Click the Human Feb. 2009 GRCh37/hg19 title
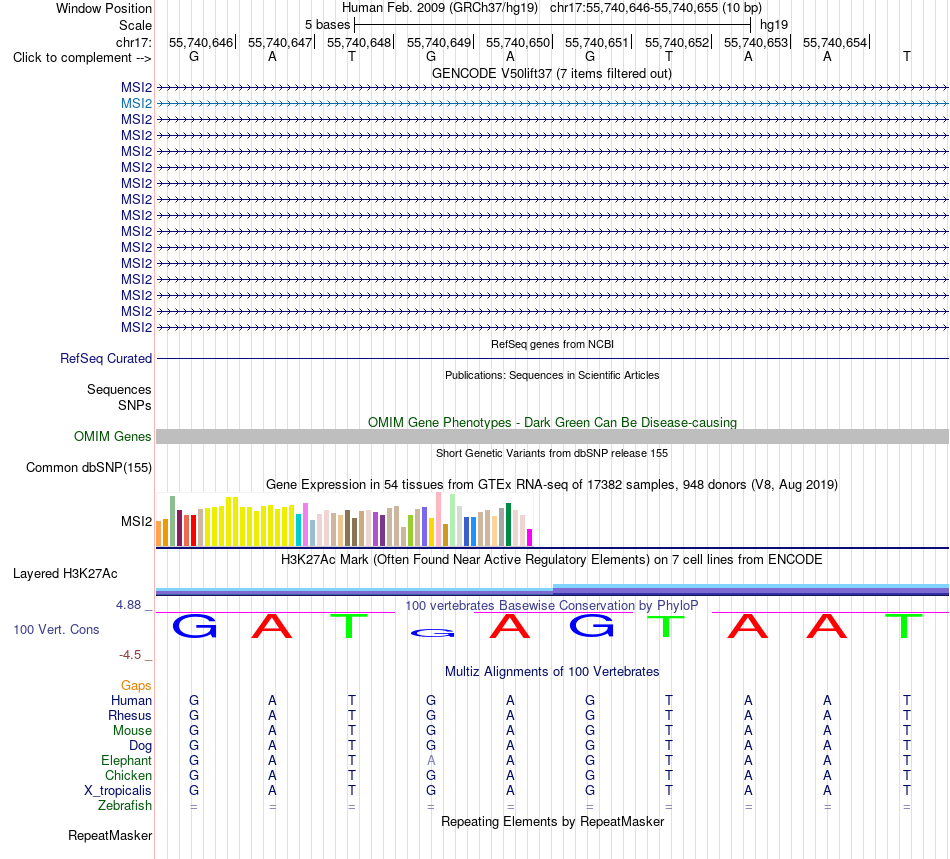This screenshot has height=859, width=950. click(x=440, y=8)
